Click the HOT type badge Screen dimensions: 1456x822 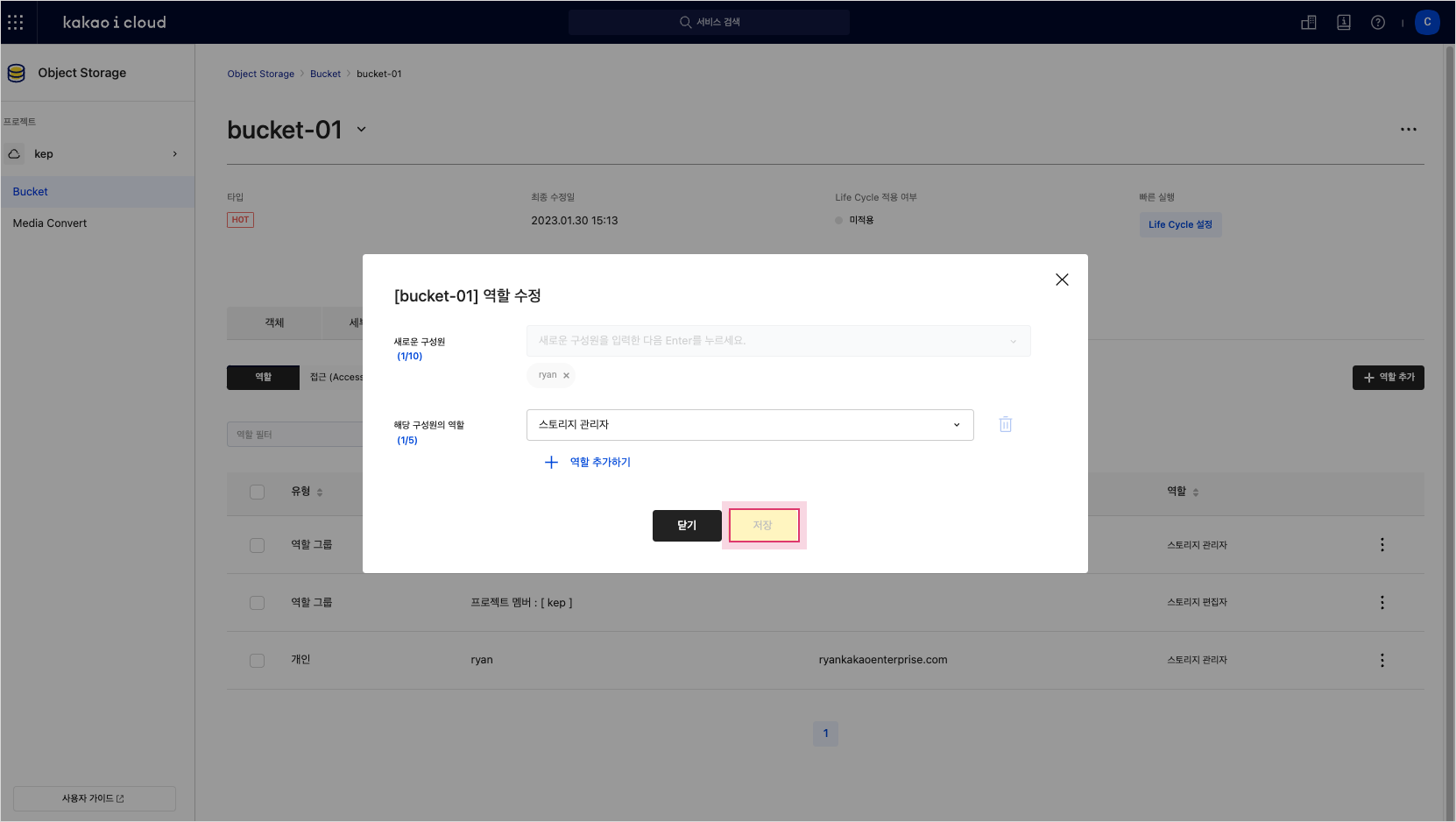pyautogui.click(x=240, y=220)
